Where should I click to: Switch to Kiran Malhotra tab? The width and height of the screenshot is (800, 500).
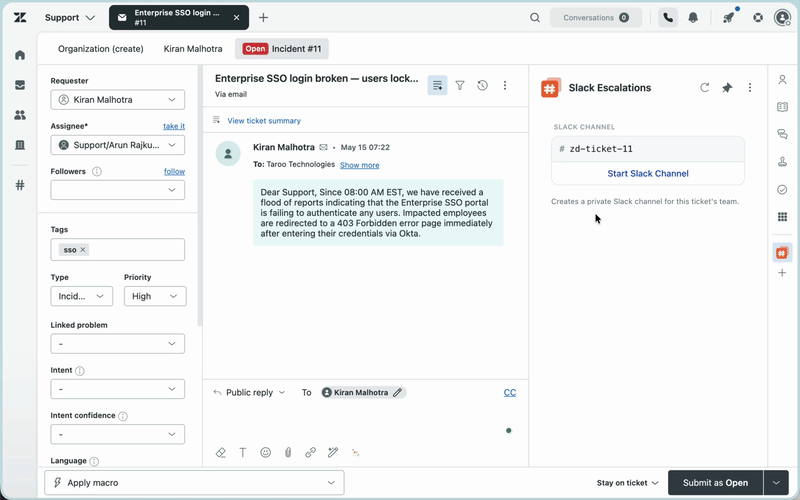[193, 49]
